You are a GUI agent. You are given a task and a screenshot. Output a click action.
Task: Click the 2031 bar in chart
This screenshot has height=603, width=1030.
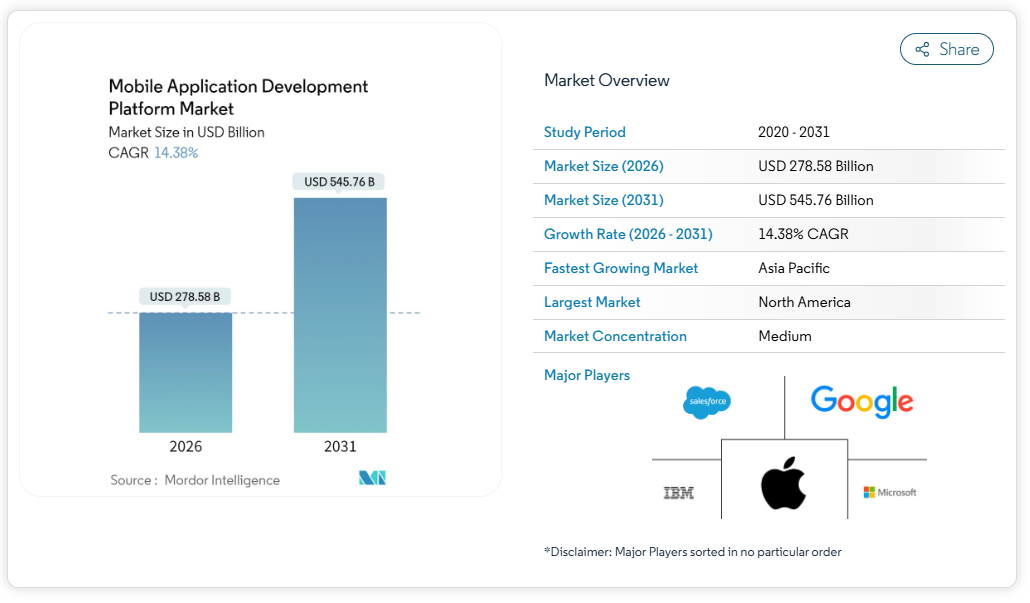point(340,315)
